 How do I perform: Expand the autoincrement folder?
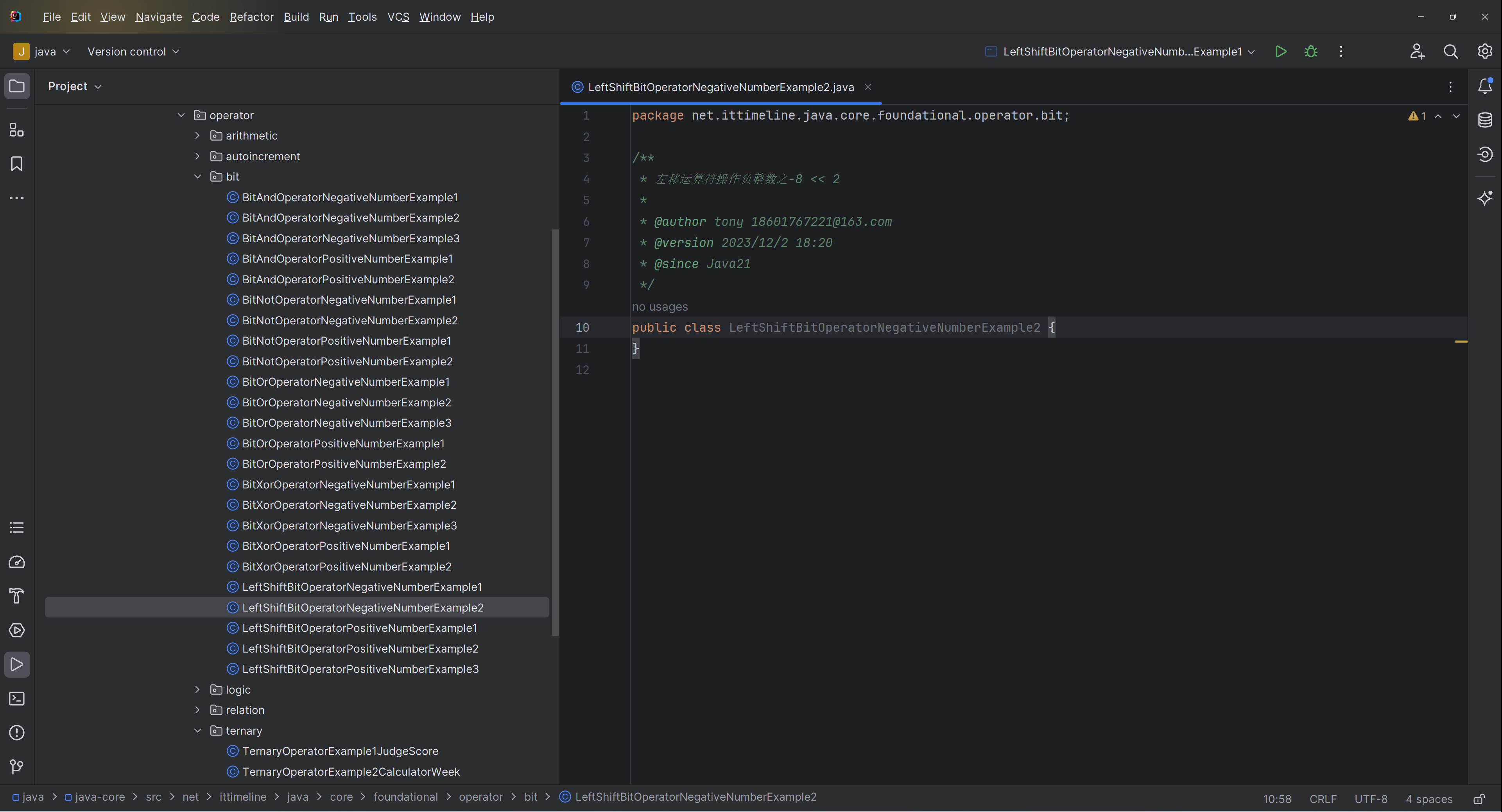coord(198,156)
